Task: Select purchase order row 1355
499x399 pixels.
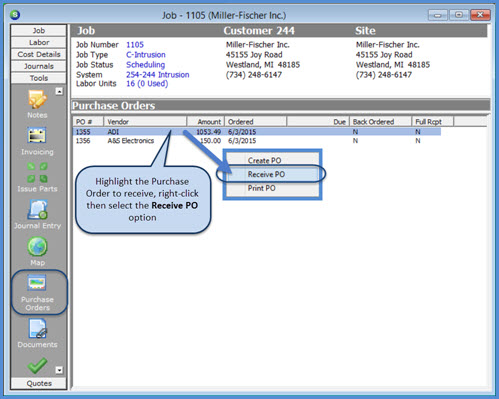Action: (257, 132)
